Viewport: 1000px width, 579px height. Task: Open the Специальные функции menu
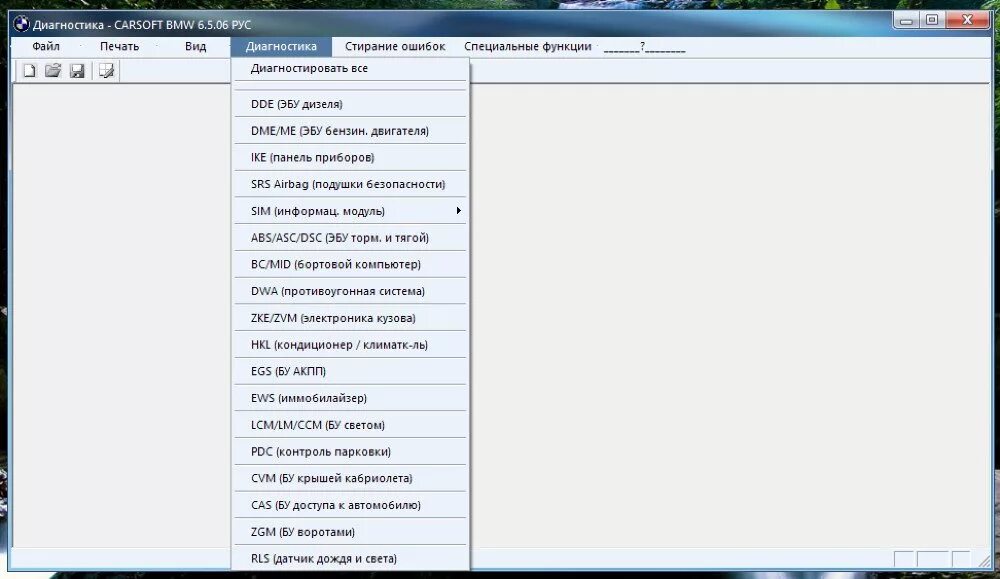click(x=527, y=47)
